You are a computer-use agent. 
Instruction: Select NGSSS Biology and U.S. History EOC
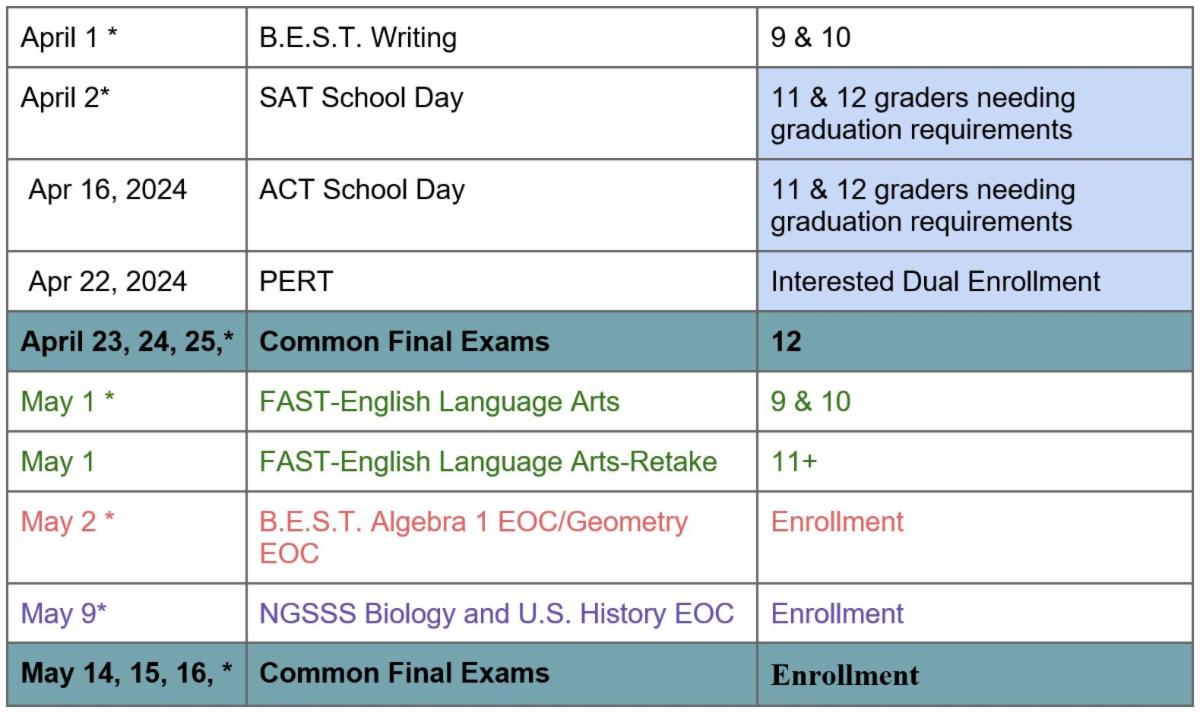coord(496,613)
